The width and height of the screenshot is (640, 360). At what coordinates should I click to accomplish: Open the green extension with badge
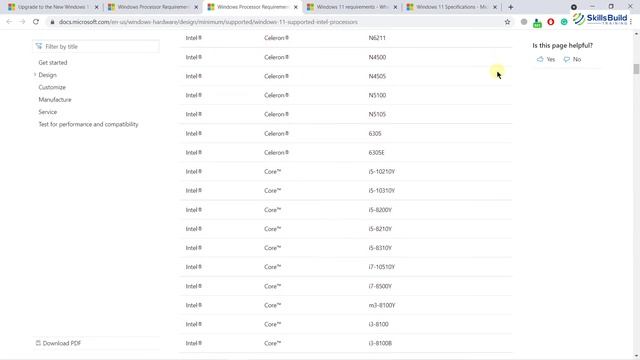point(537,23)
